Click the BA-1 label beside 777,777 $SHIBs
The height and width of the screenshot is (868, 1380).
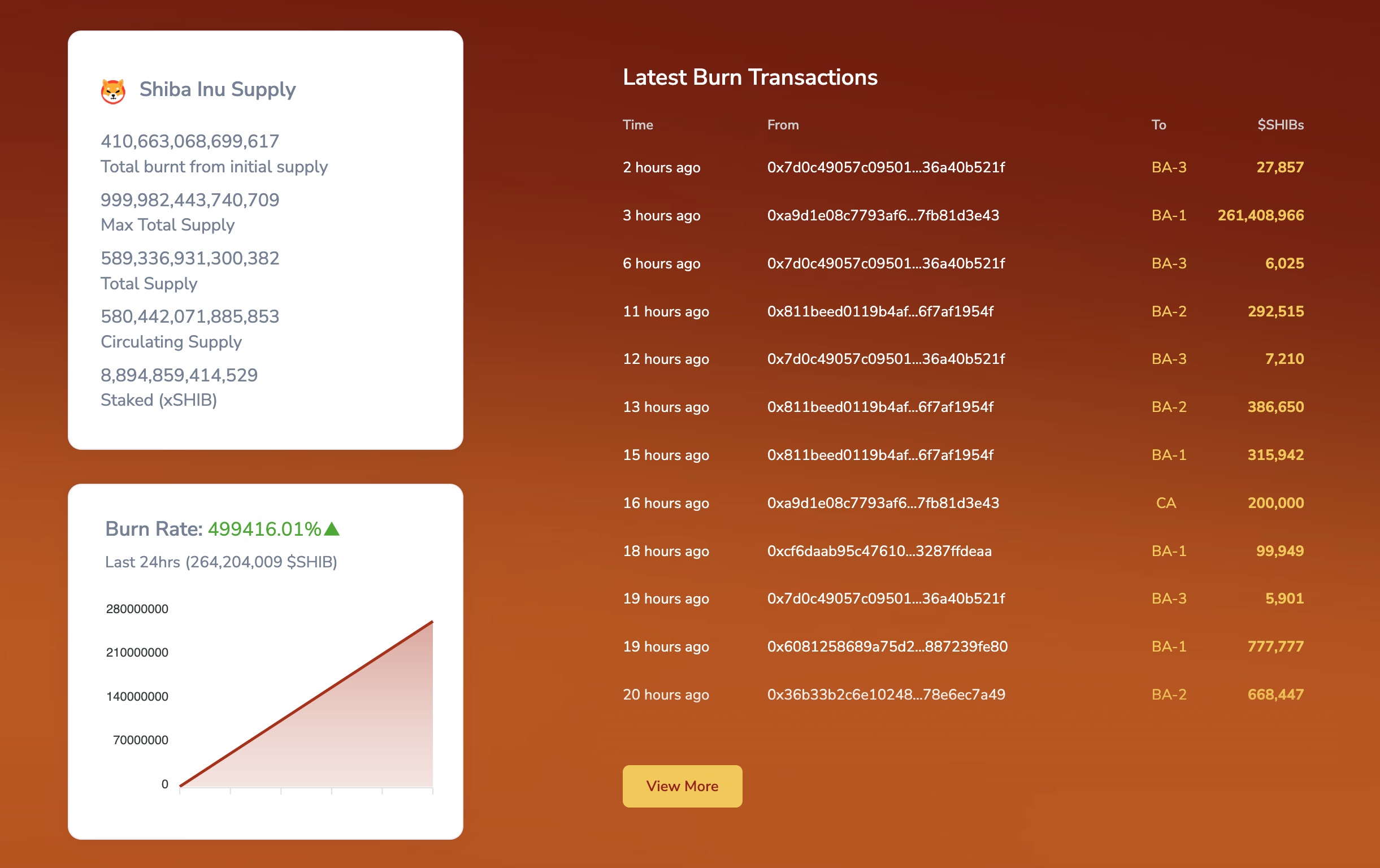[x=1169, y=646]
